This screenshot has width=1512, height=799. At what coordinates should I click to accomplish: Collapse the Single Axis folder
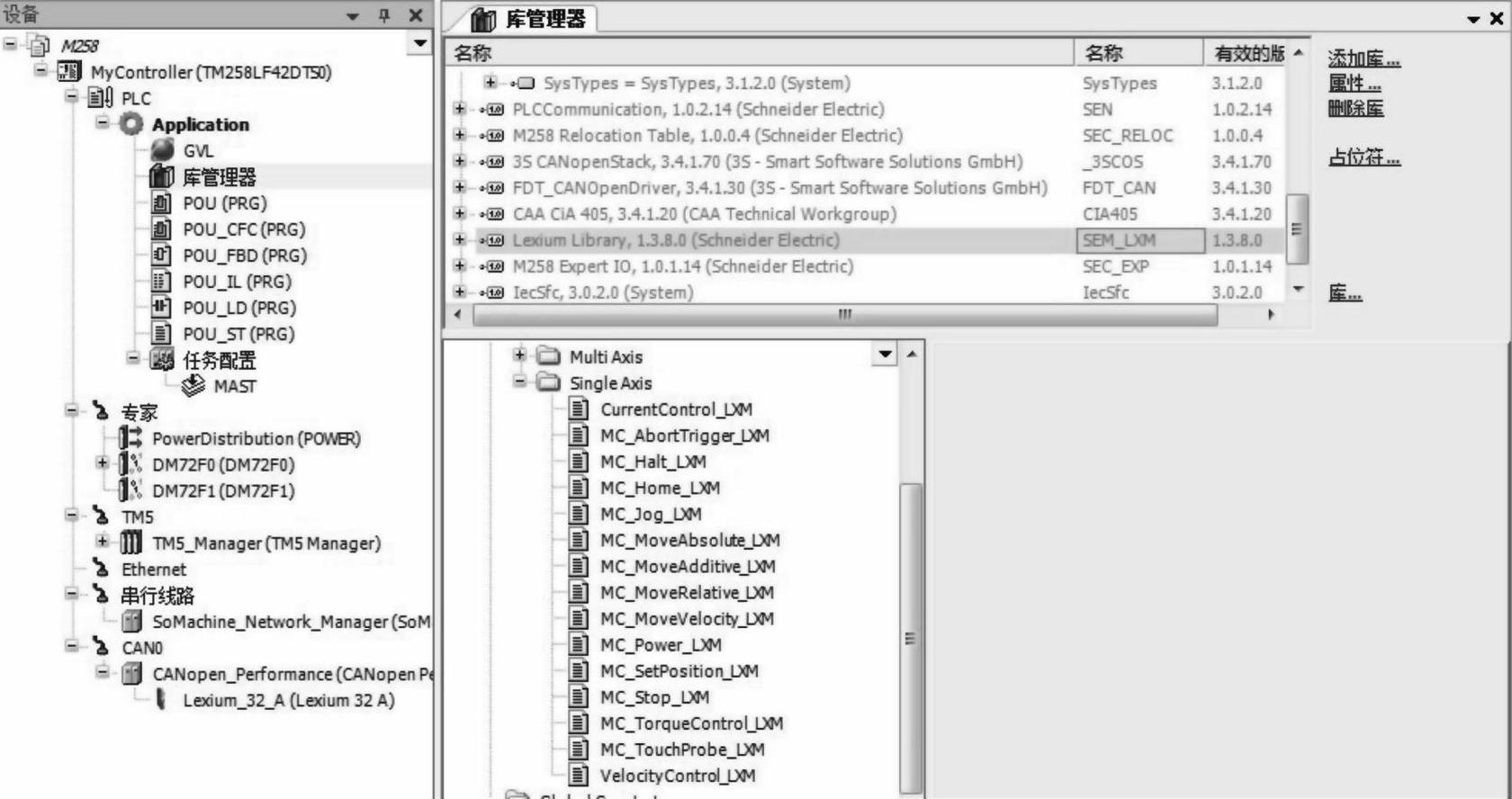(519, 382)
